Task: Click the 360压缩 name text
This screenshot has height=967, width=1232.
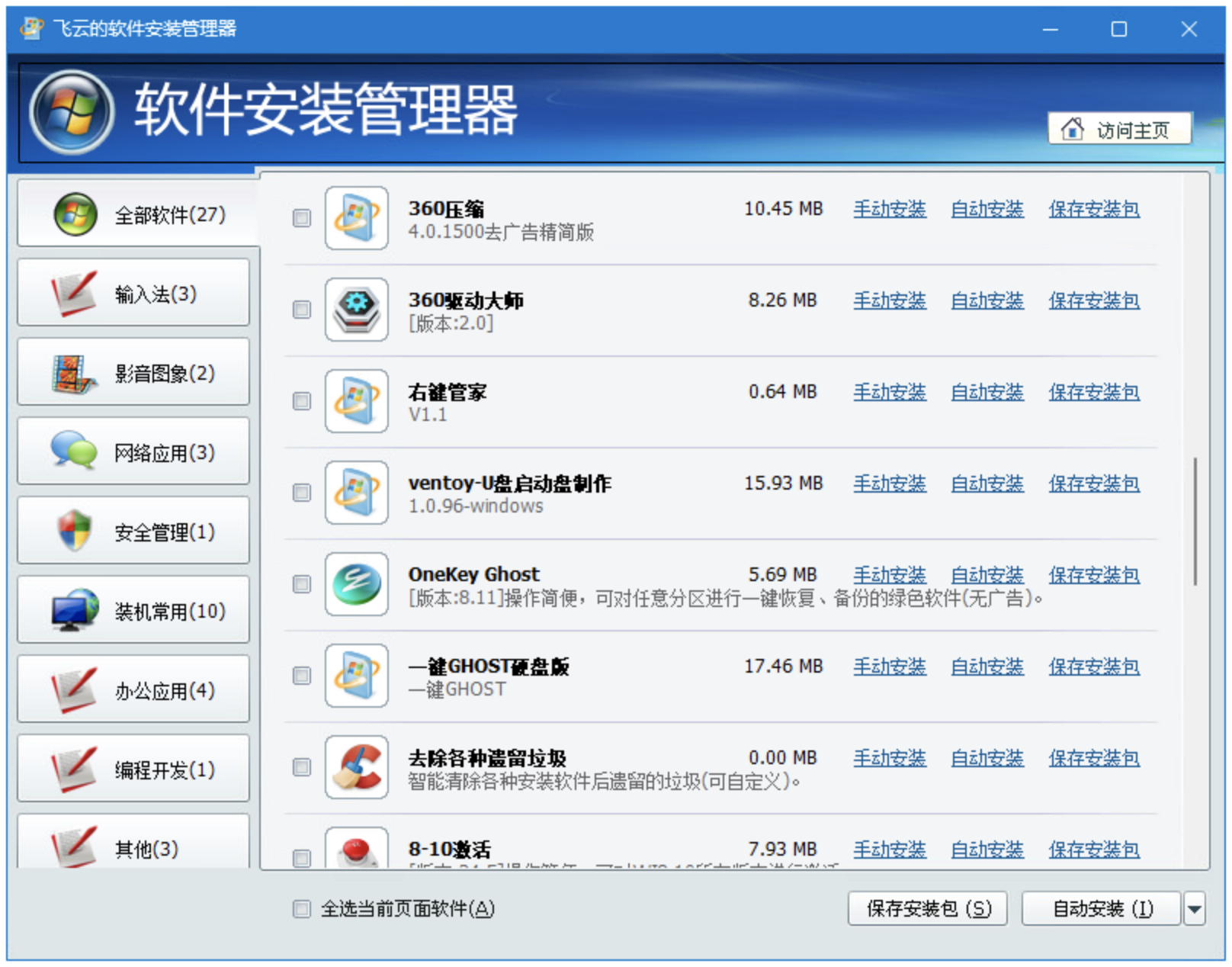Action: [446, 209]
